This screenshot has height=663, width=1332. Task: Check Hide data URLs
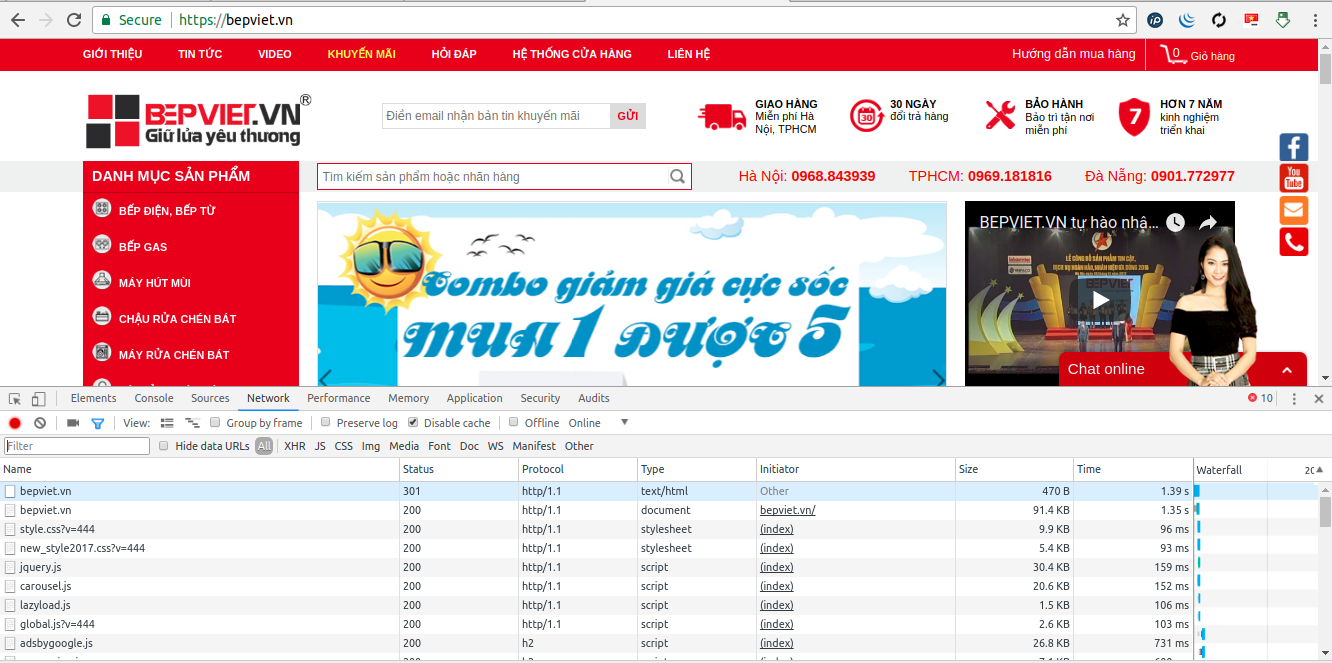pos(163,446)
